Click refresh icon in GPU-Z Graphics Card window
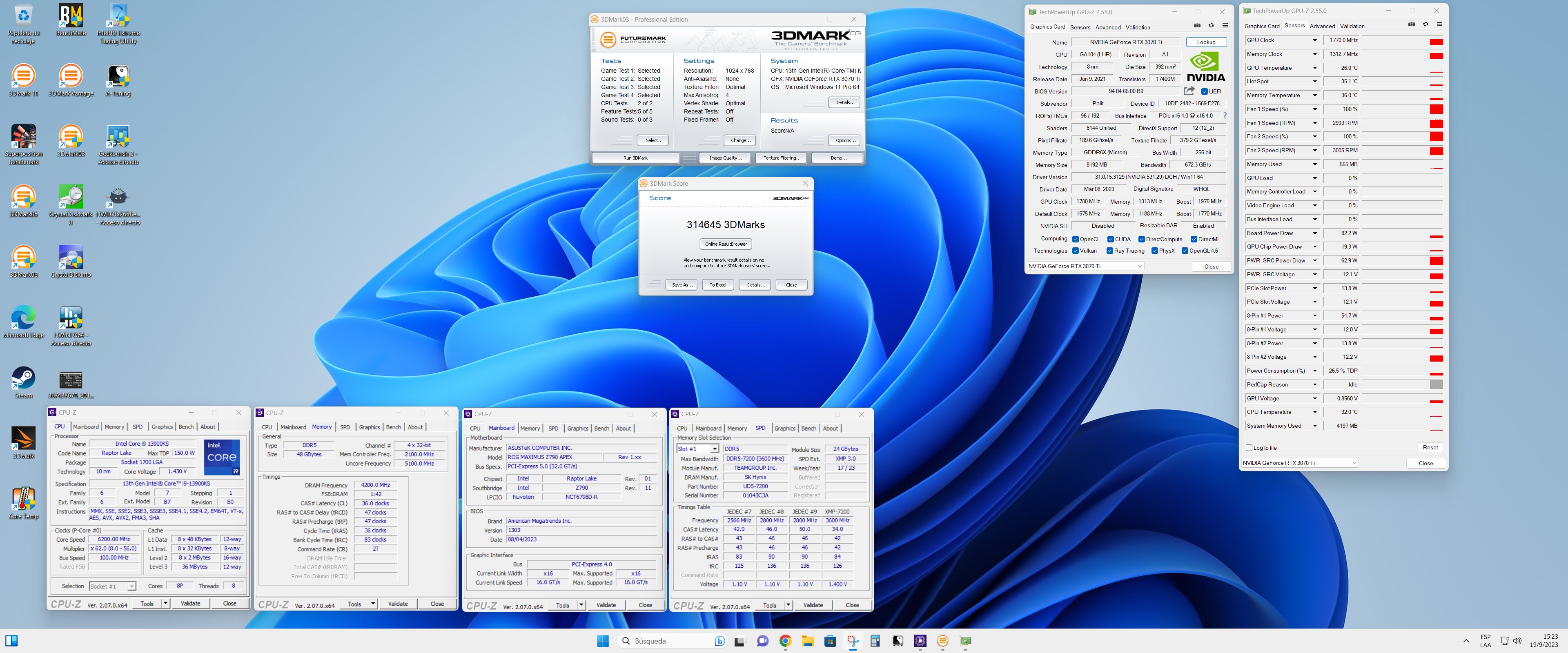This screenshot has height=653, width=1568. tap(1211, 26)
